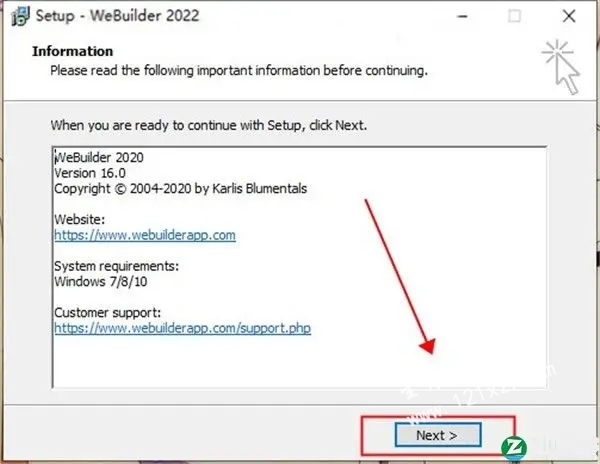
Task: Click the "Website:" label
Action: point(80,220)
